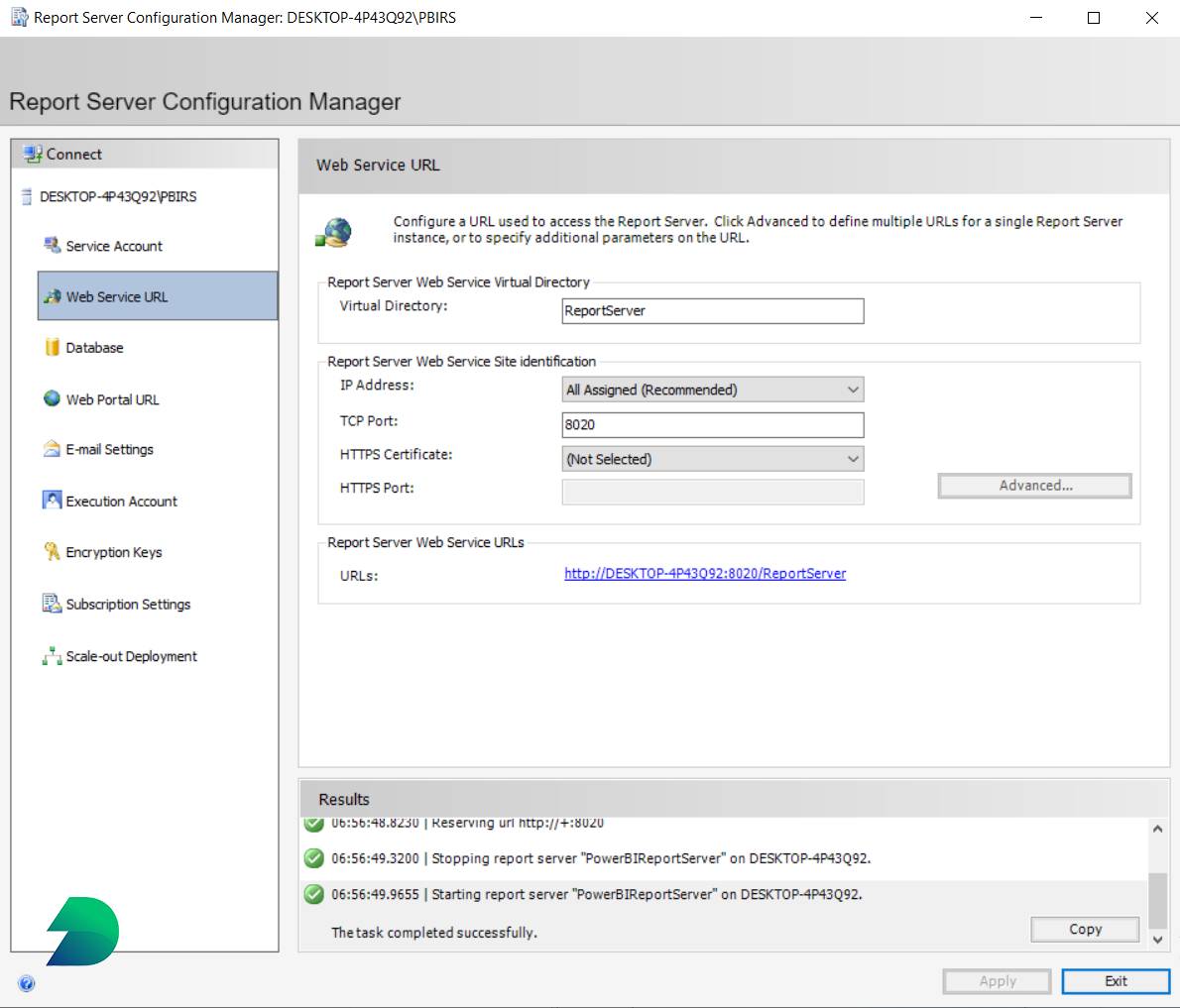
Task: Go to the Web Portal URL page
Action: coord(111,398)
